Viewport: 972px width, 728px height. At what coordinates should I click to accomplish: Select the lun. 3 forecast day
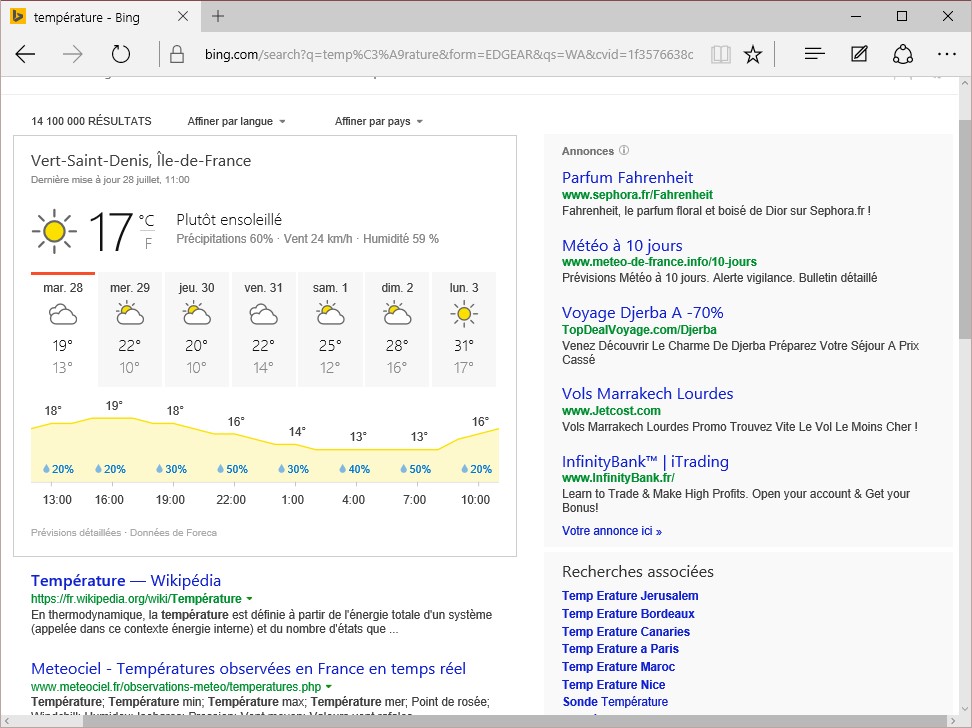pyautogui.click(x=463, y=329)
